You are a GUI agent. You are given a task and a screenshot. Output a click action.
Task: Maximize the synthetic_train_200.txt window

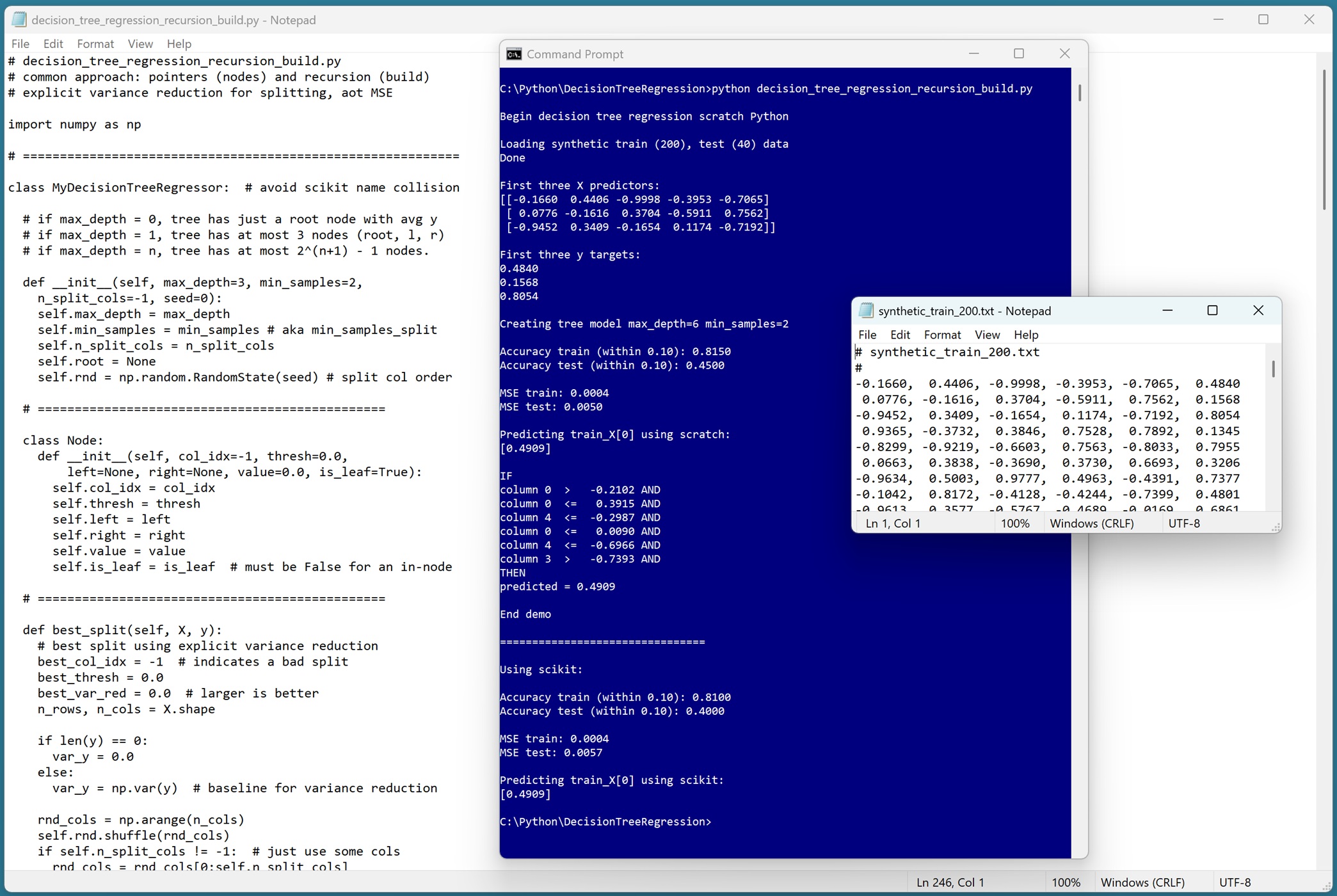point(1212,310)
